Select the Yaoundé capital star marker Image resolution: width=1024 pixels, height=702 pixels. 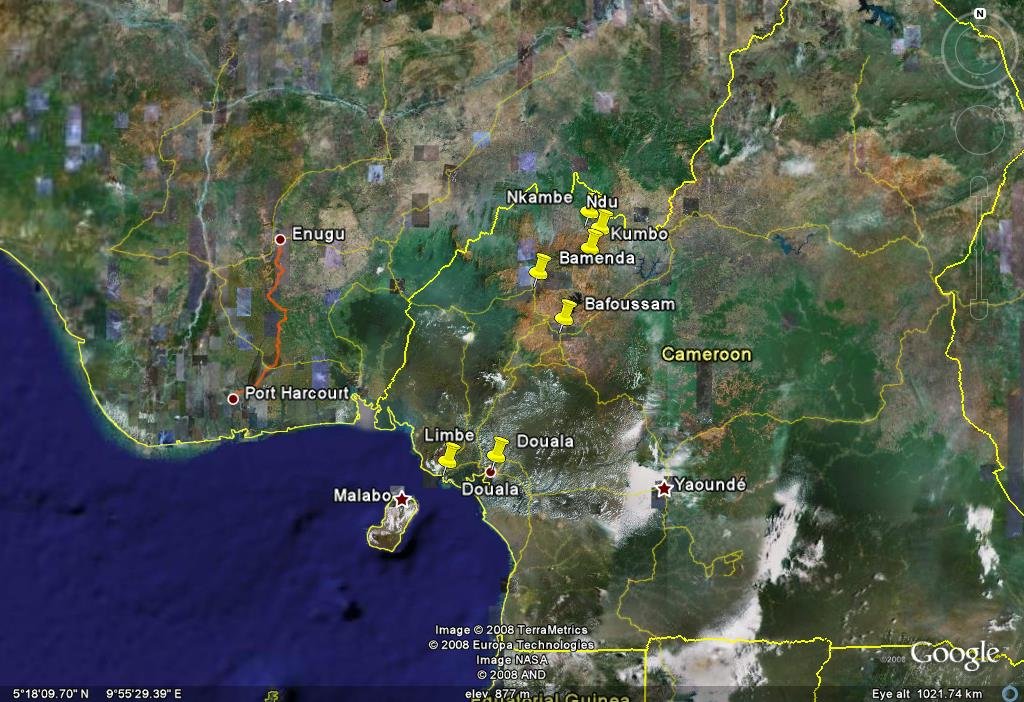coord(664,487)
